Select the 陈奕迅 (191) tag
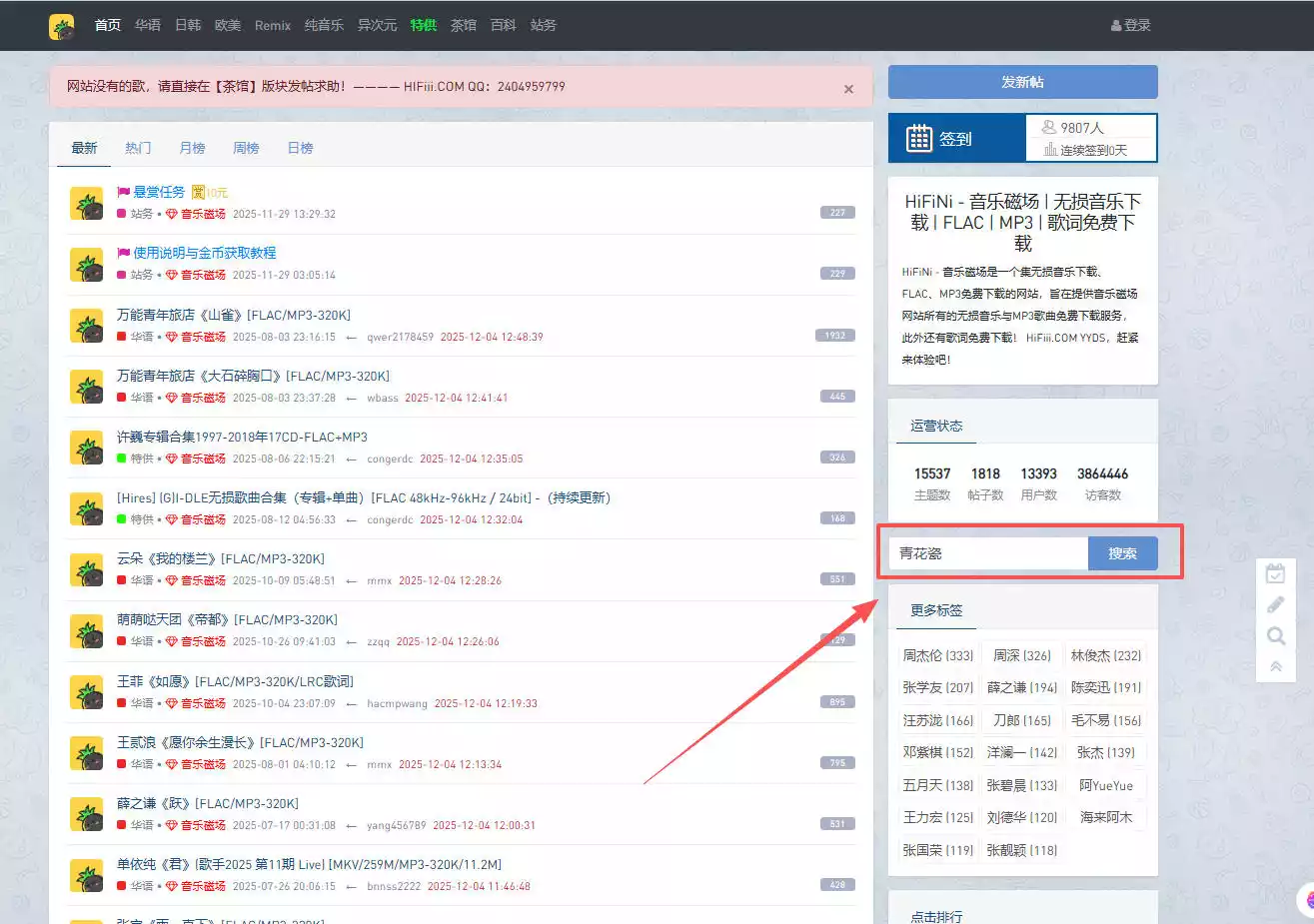This screenshot has height=924, width=1314. point(1105,687)
